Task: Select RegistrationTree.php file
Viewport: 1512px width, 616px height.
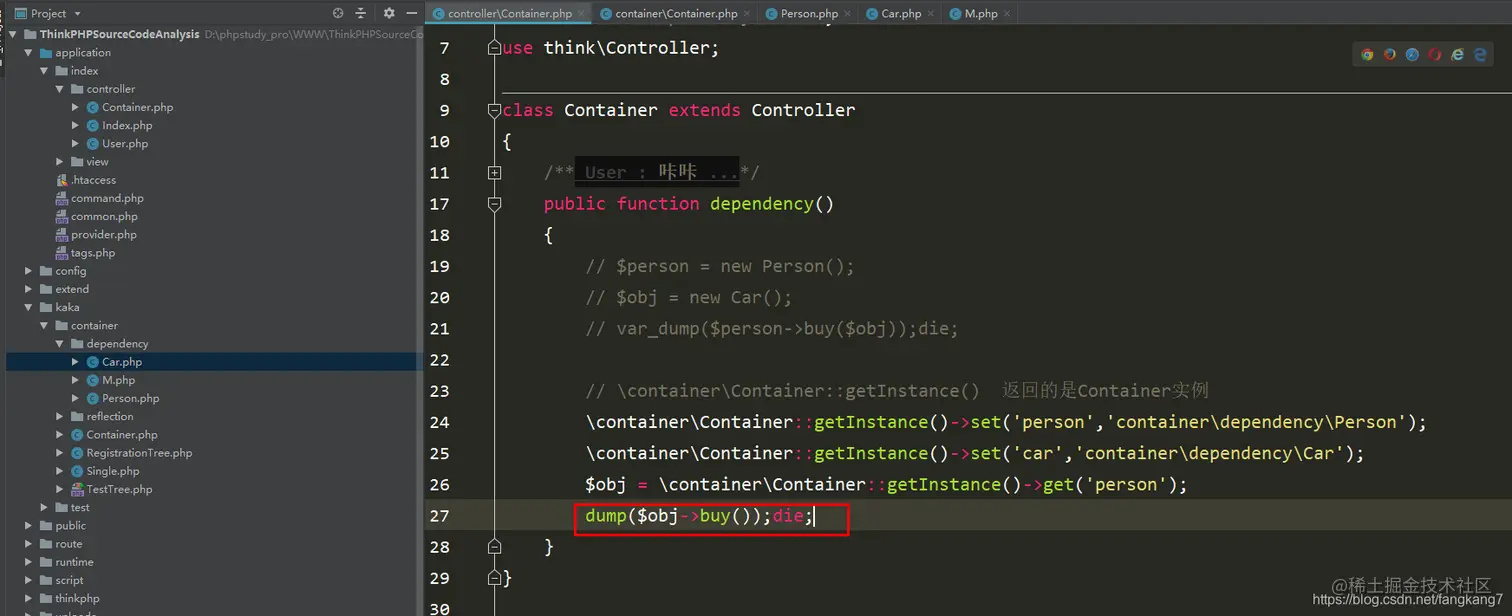Action: click(139, 453)
